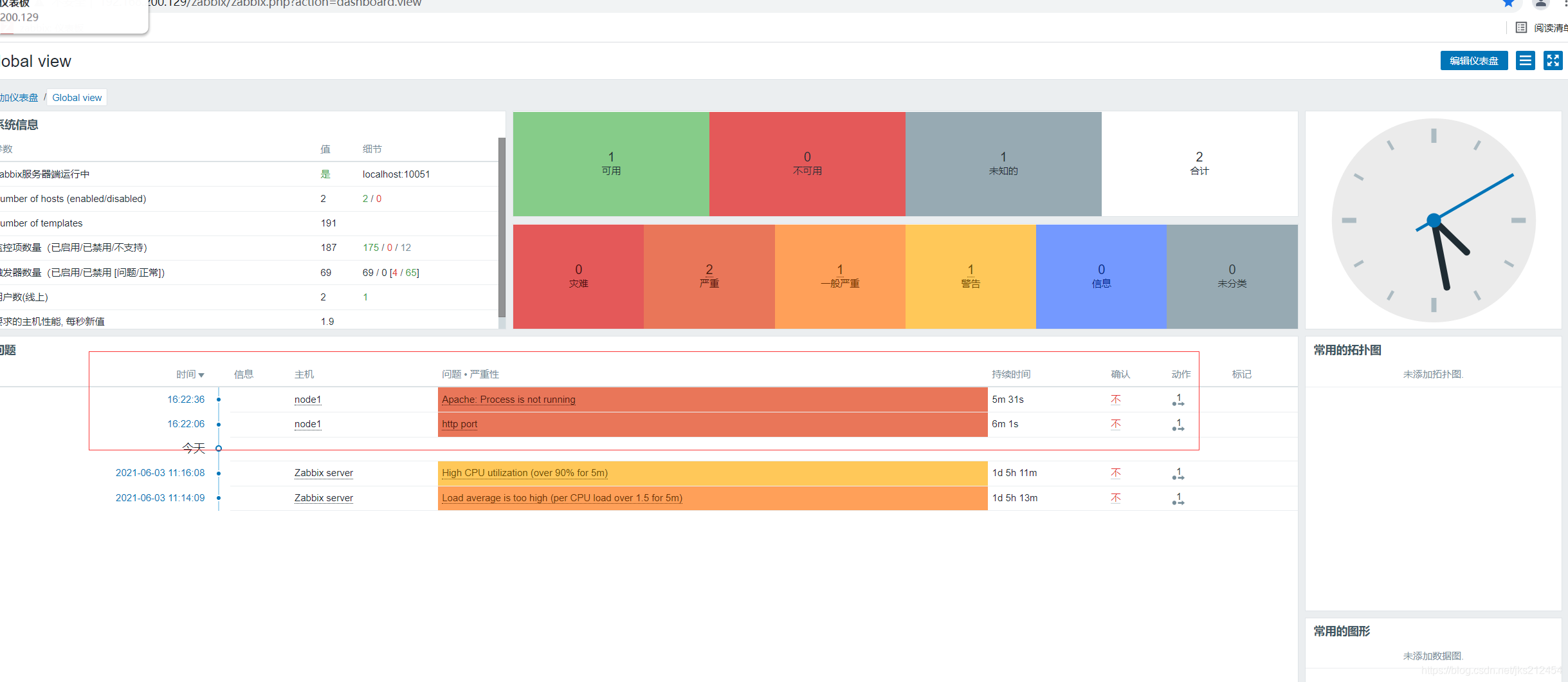Open node1 host menu in Apache row
The width and height of the screenshot is (1568, 682).
click(x=307, y=400)
